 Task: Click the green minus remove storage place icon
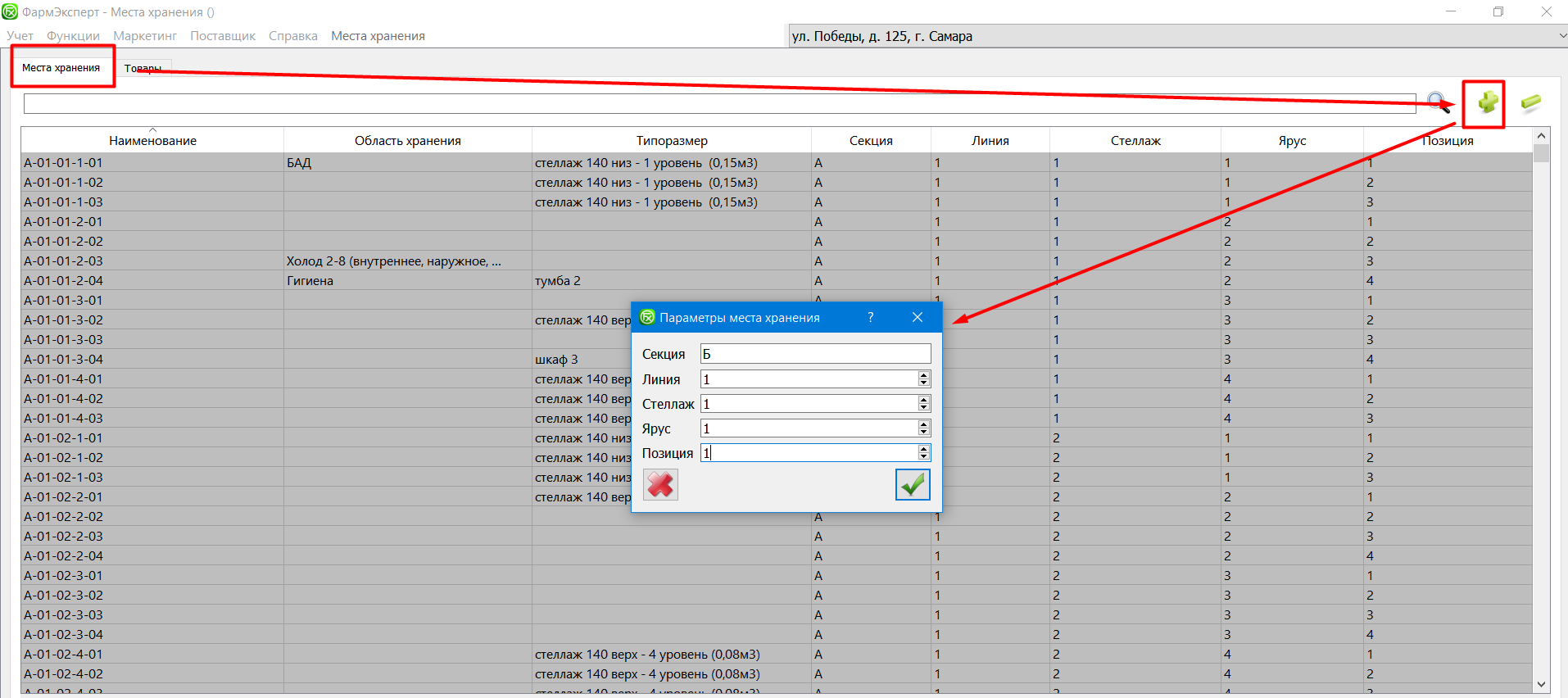tap(1530, 102)
